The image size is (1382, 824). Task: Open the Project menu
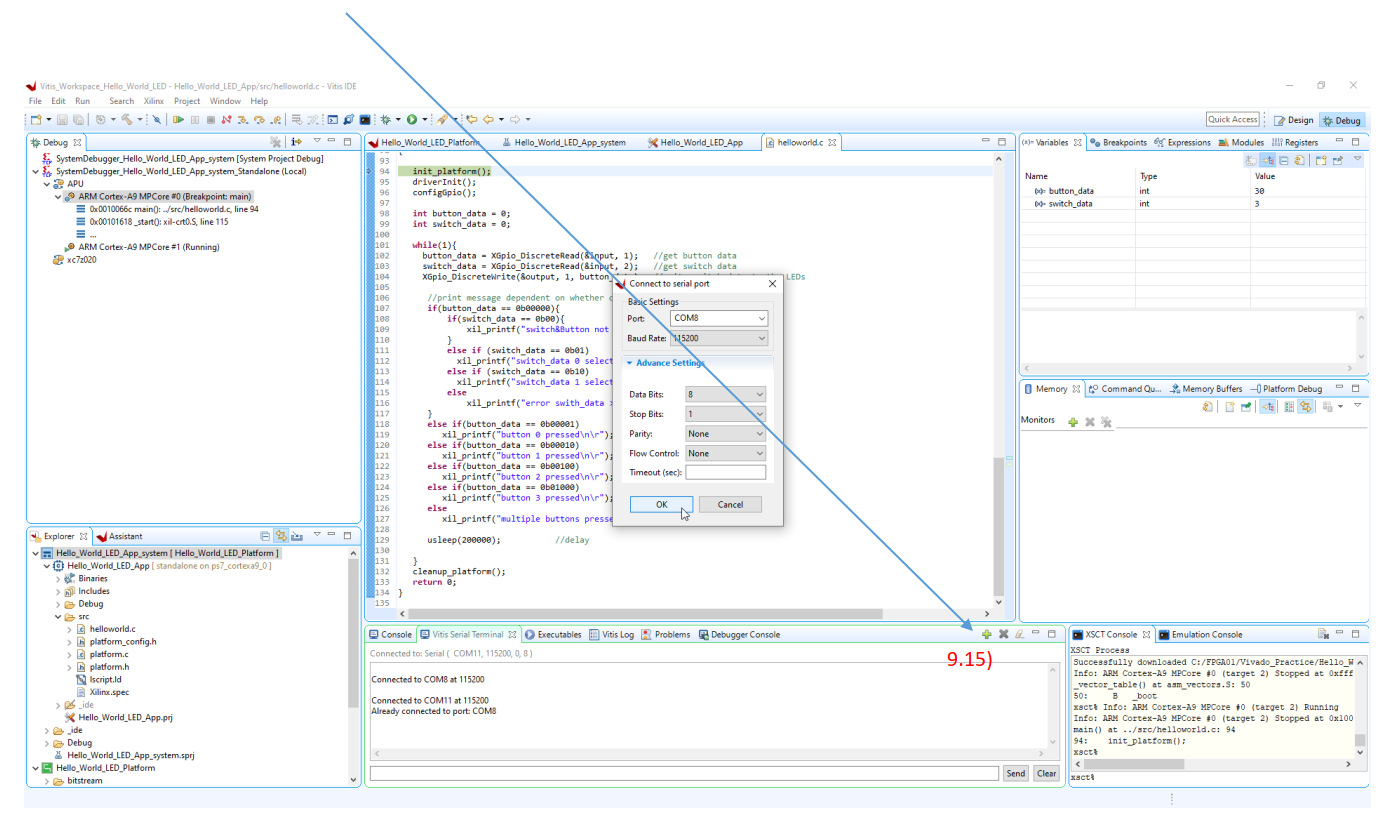coord(187,101)
